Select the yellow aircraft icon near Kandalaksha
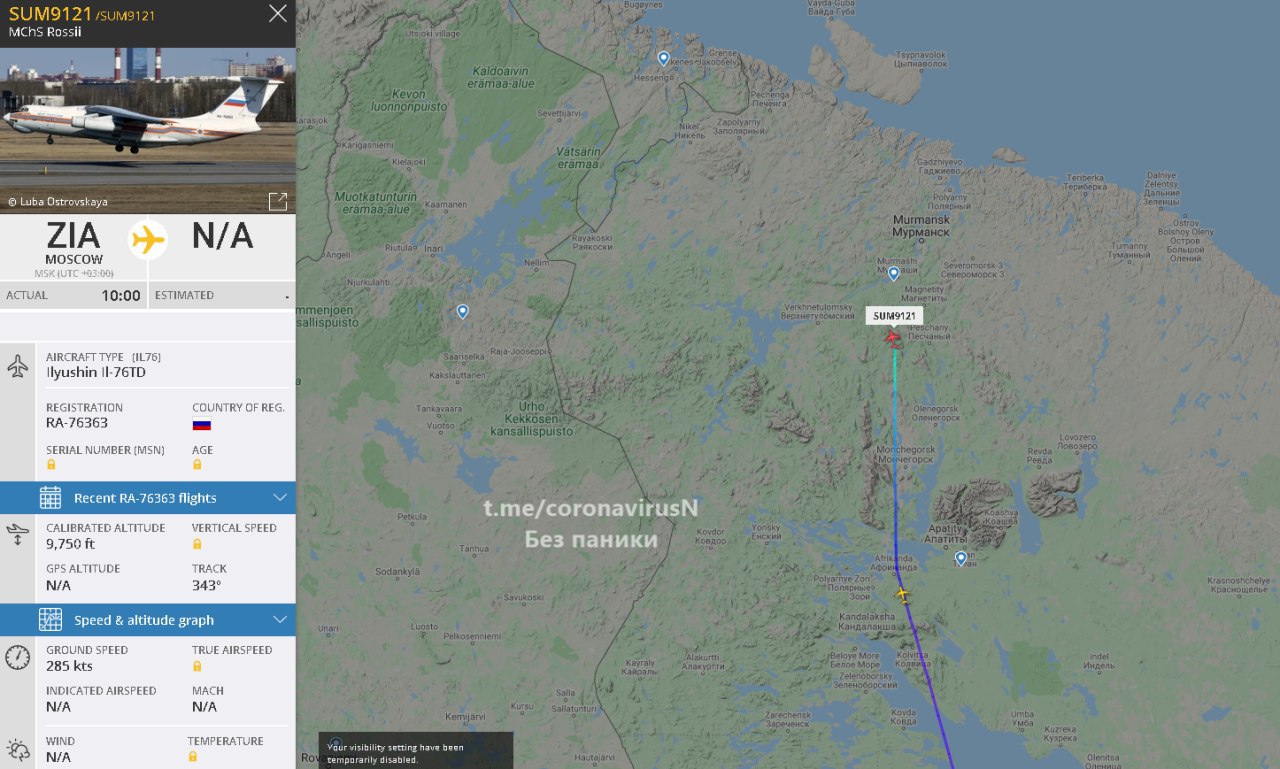Image resolution: width=1280 pixels, height=769 pixels. point(902,595)
